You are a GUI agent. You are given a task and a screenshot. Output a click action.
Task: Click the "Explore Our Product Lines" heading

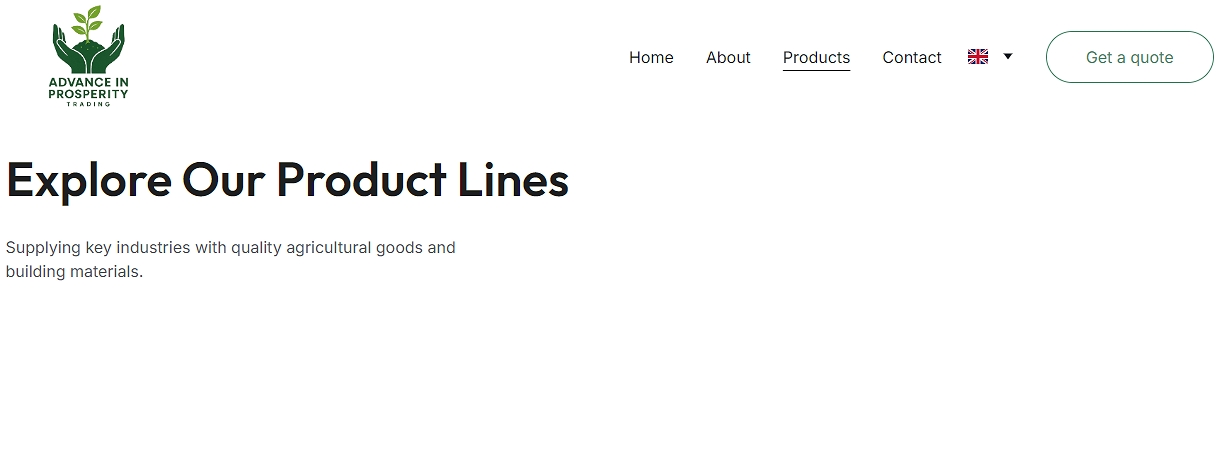[287, 180]
